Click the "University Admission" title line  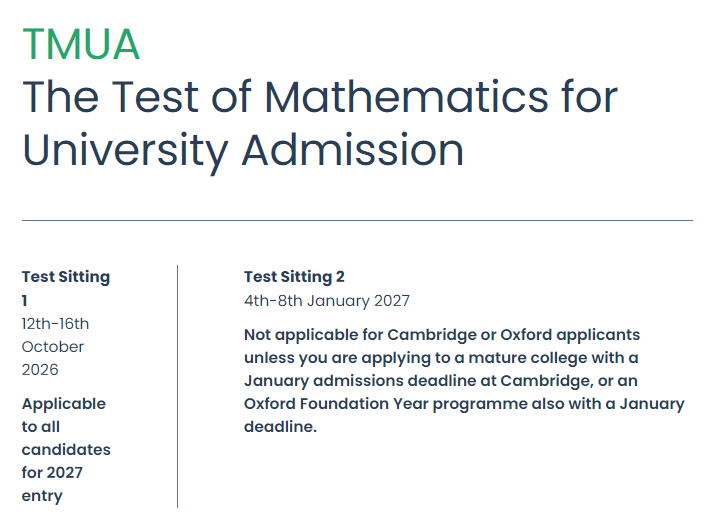243,152
